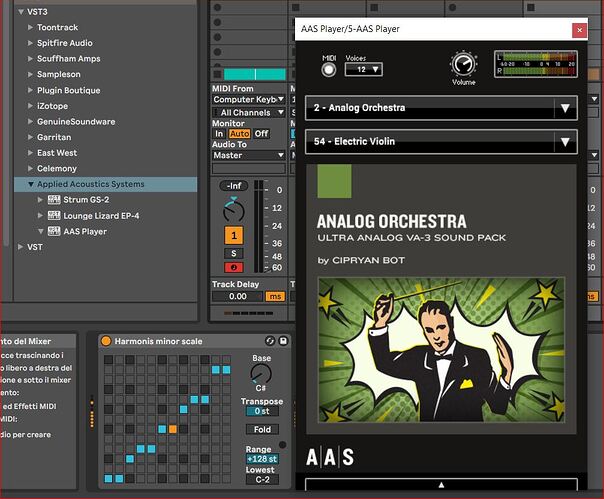Expand the GenuineSoundware folder
This screenshot has width=604, height=499.
tap(30, 121)
